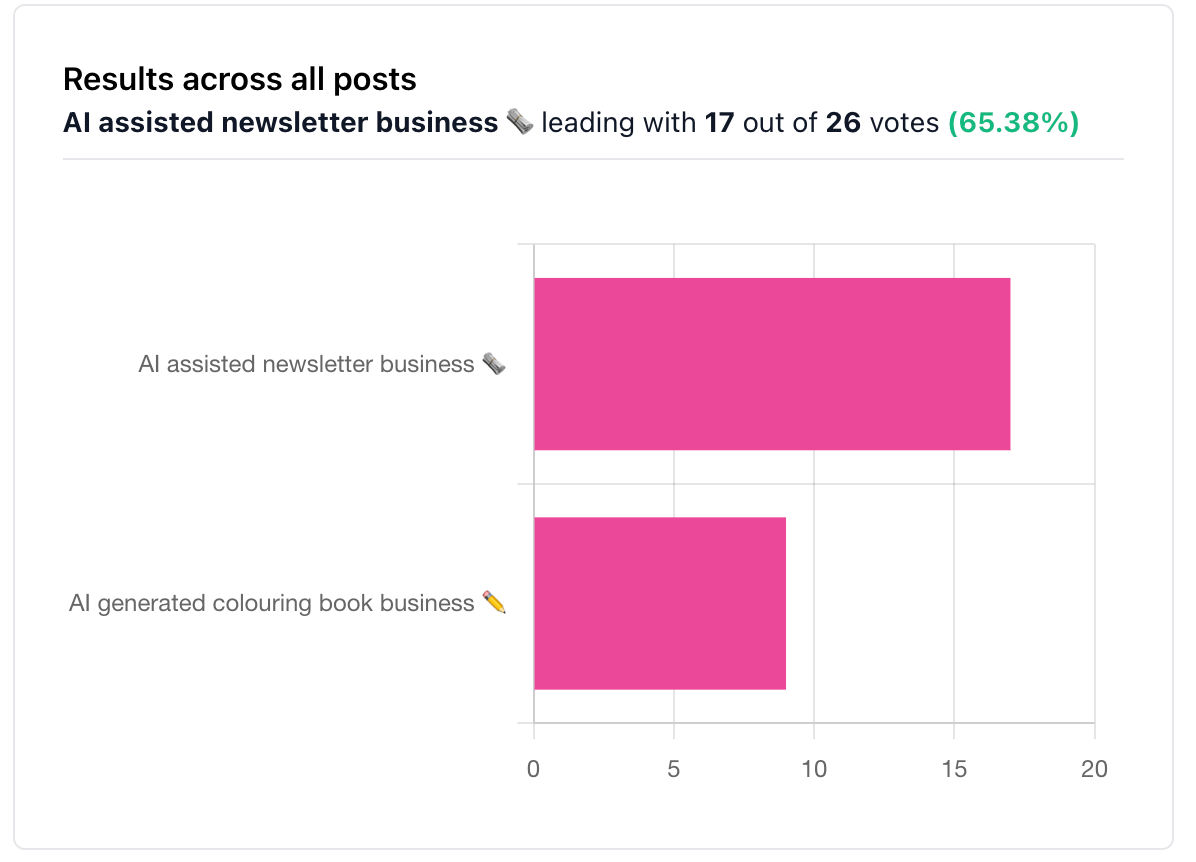Click the "Results across all posts" title
Viewport: 1196px width, 862px height.
pos(240,79)
